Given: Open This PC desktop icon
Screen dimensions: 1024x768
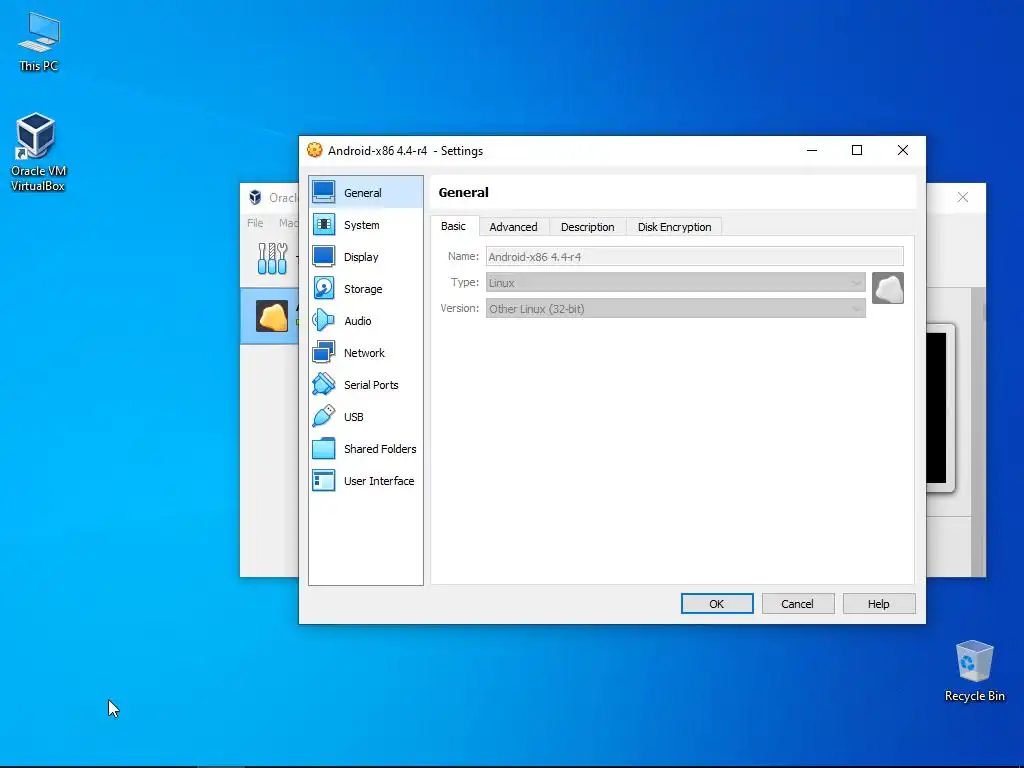Looking at the screenshot, I should point(39,42).
